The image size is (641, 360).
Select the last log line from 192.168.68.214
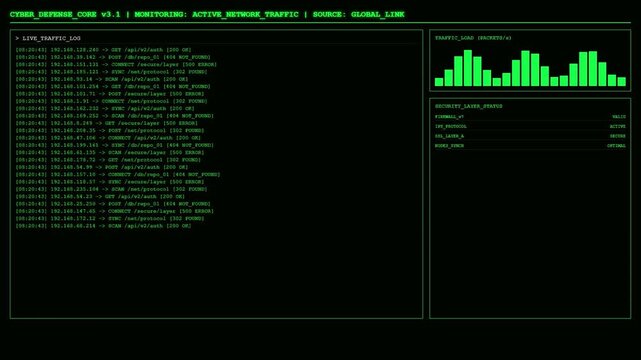[103, 226]
